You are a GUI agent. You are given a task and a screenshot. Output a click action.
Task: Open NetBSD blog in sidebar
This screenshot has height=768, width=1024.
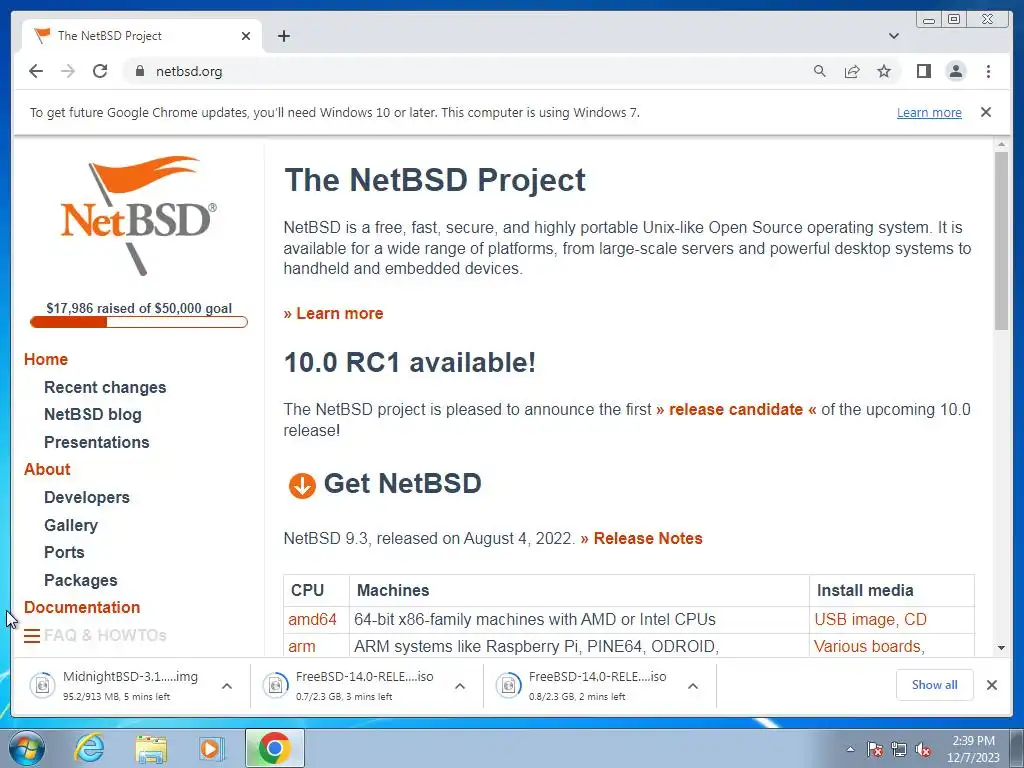[x=93, y=415]
